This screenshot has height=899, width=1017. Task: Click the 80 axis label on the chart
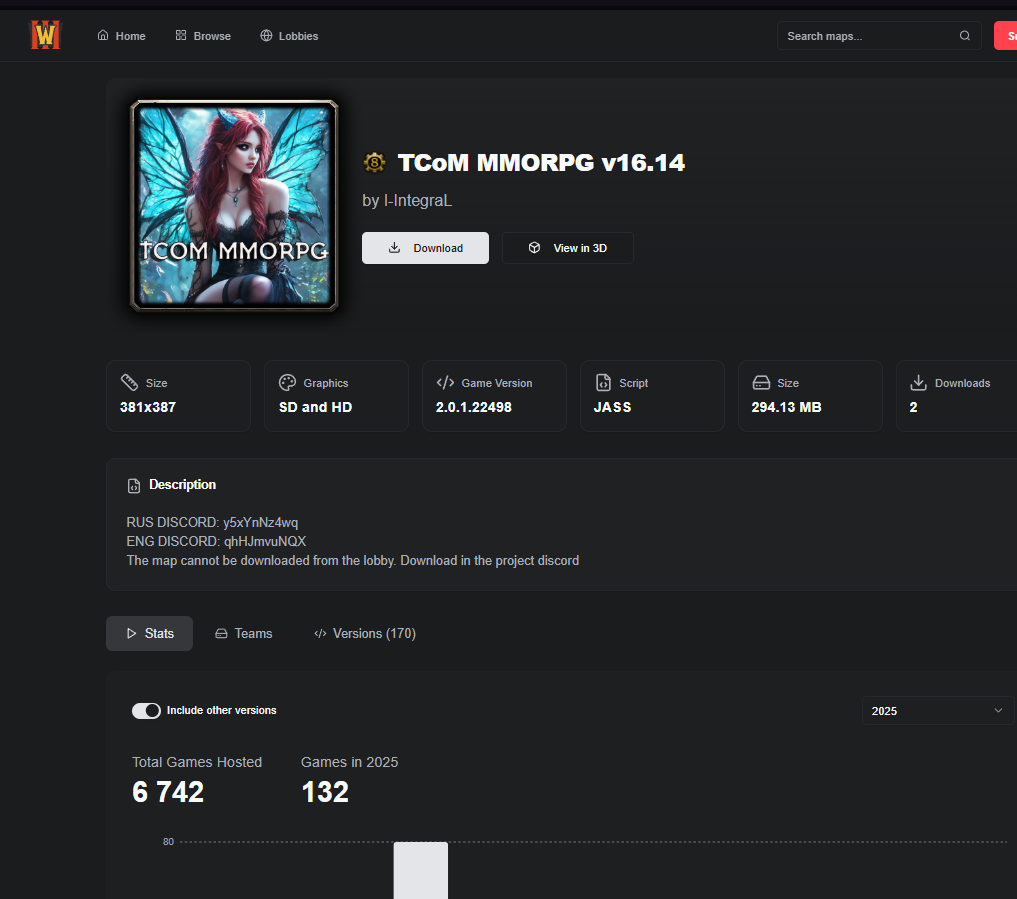click(168, 841)
